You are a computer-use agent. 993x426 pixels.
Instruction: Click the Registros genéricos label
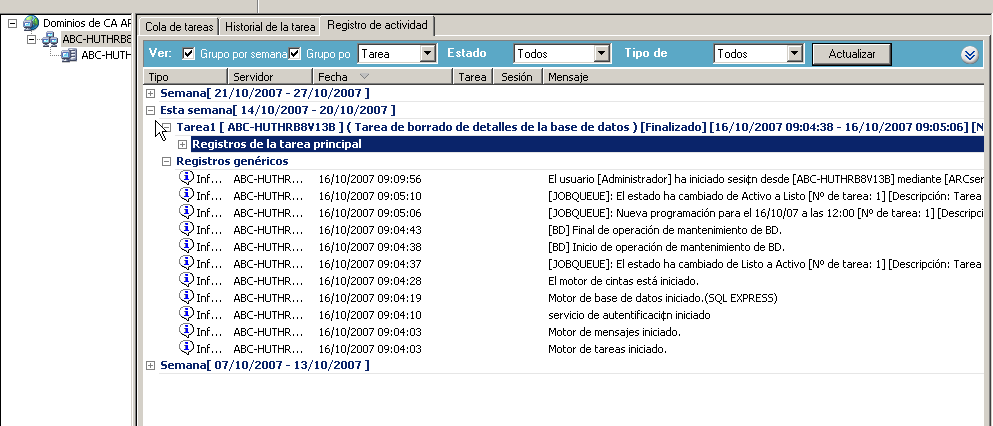[232, 161]
